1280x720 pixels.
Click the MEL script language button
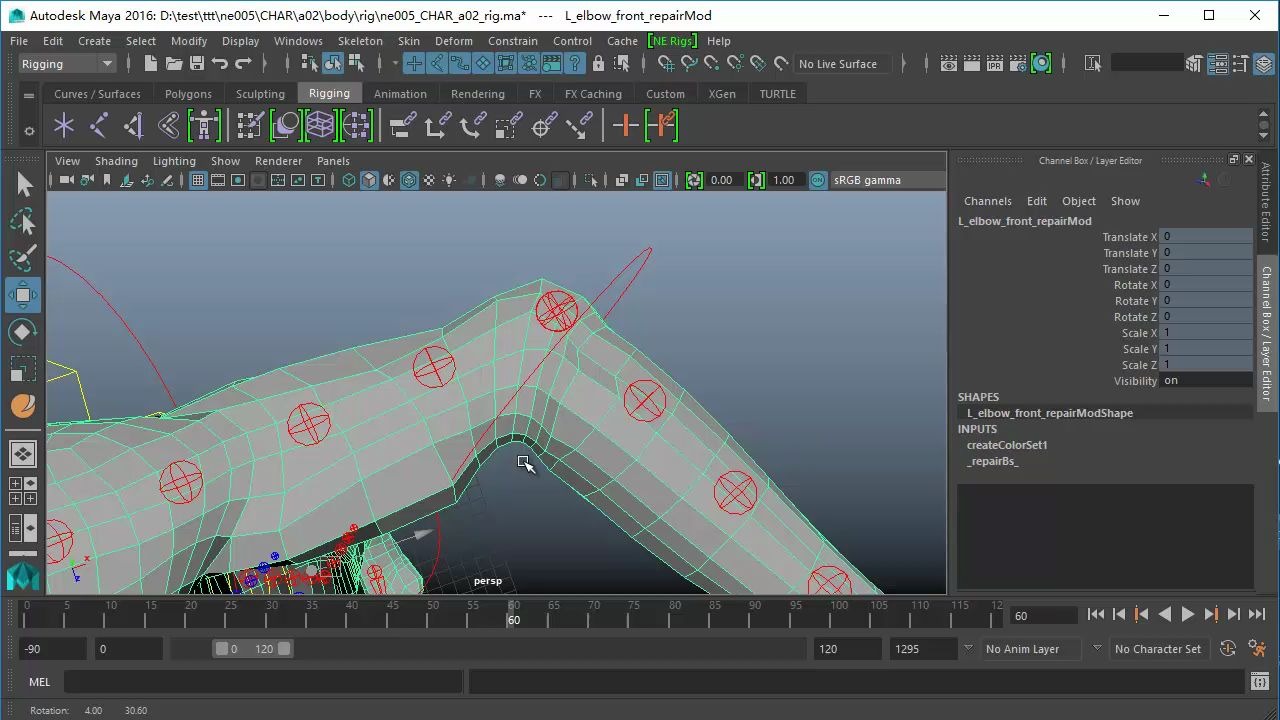(40, 682)
